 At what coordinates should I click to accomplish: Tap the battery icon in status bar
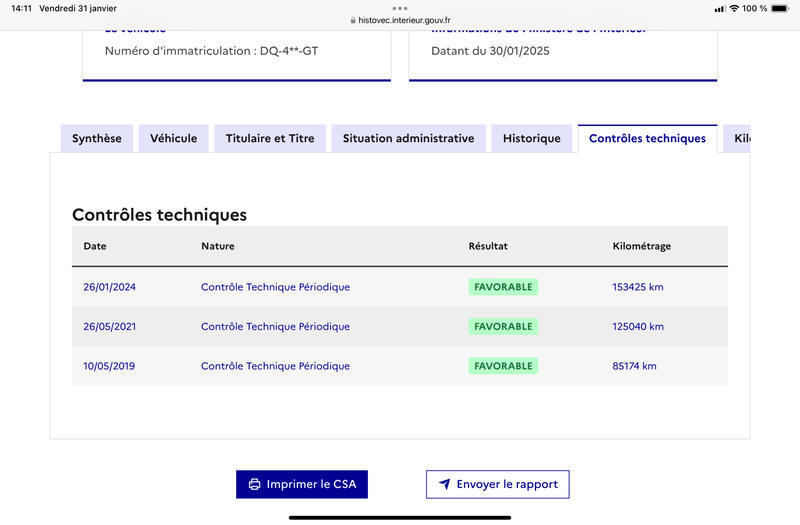(x=780, y=8)
